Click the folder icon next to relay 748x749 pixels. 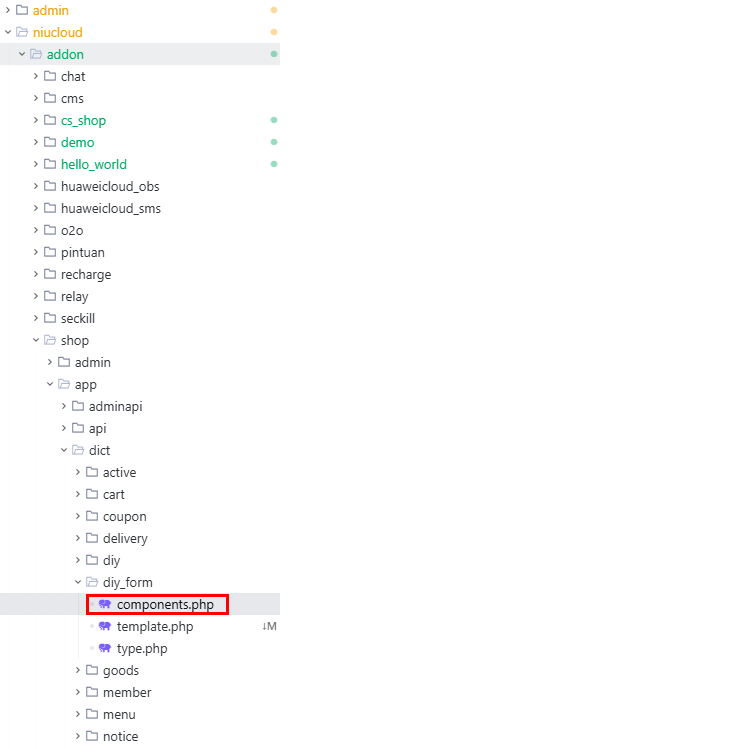50,296
